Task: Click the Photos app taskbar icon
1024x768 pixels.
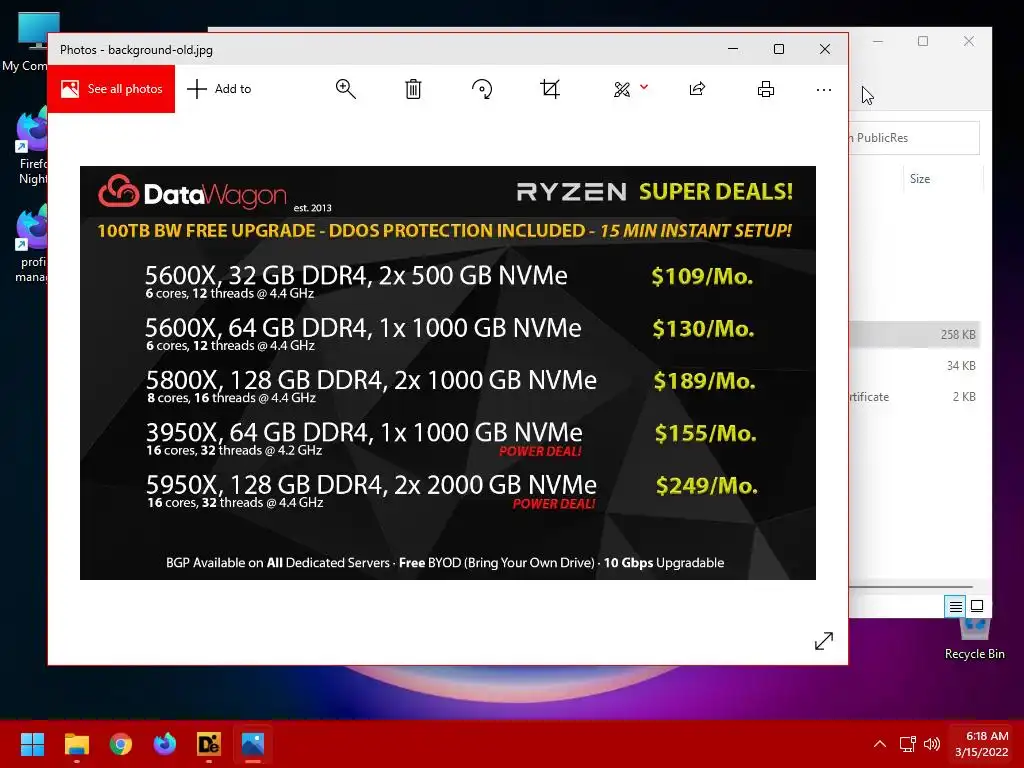Action: 253,744
